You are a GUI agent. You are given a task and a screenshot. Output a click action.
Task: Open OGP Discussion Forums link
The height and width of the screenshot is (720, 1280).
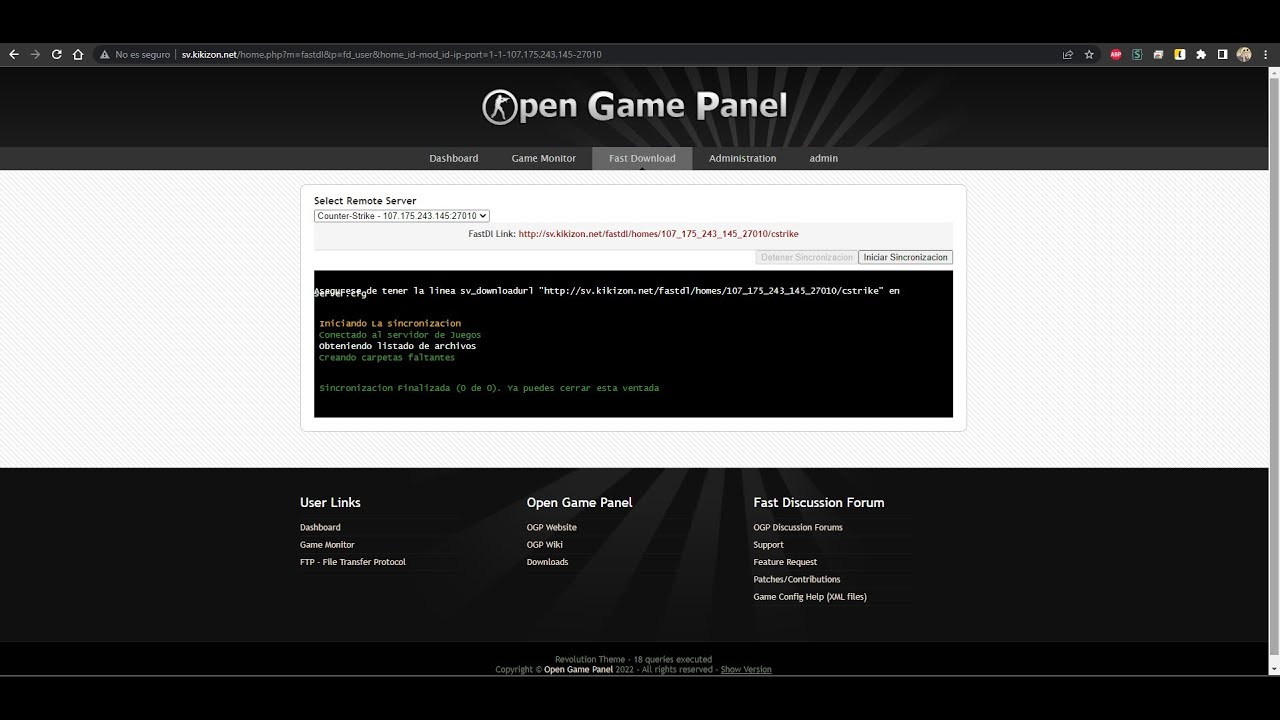click(798, 527)
